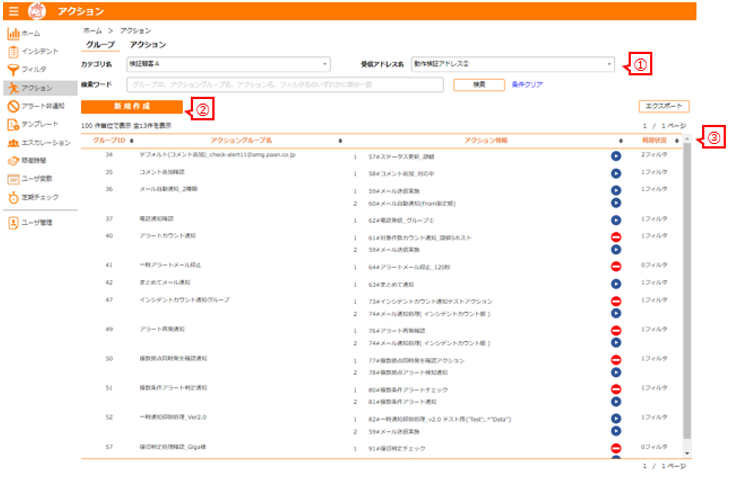The height and width of the screenshot is (478, 732).
Task: Open ユーザ管理 in the sidebar
Action: [x=30, y=223]
